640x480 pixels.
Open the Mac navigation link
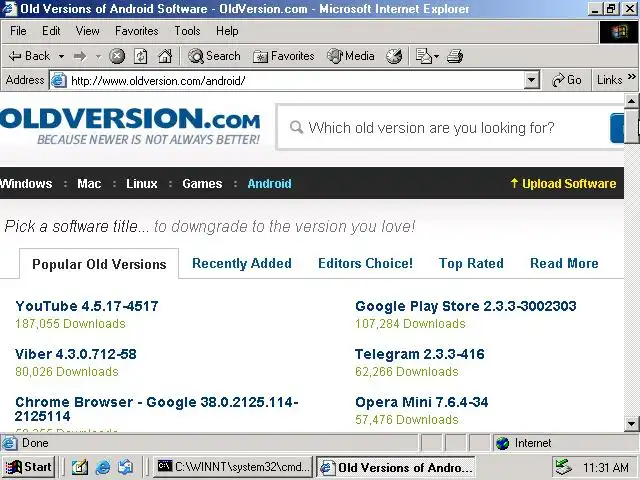click(x=89, y=184)
